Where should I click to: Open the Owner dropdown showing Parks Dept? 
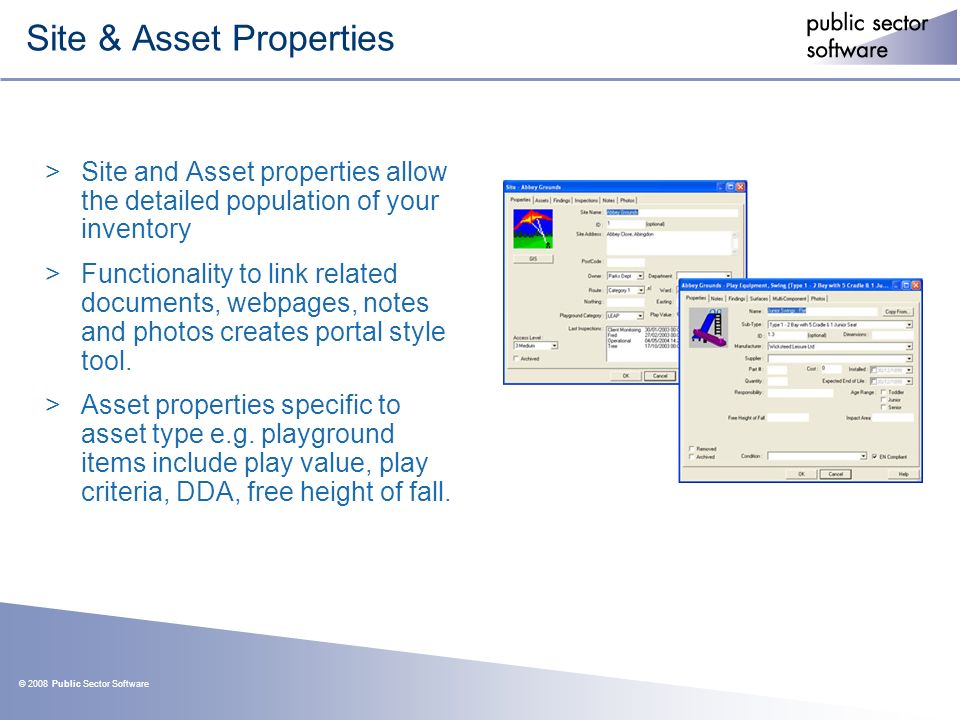click(x=625, y=276)
